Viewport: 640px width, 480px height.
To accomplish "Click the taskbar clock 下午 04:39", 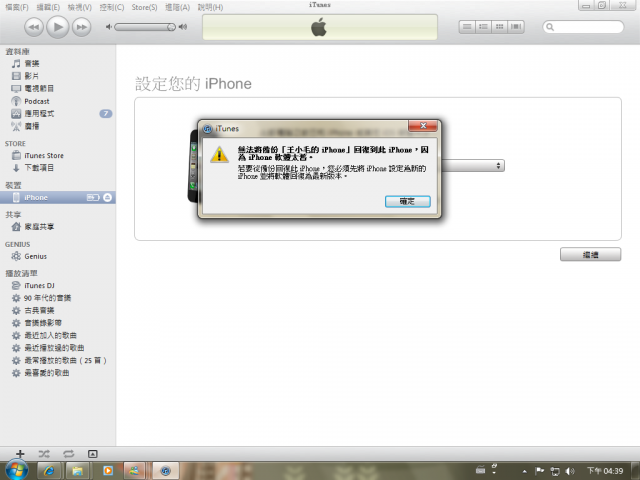I will pos(605,471).
